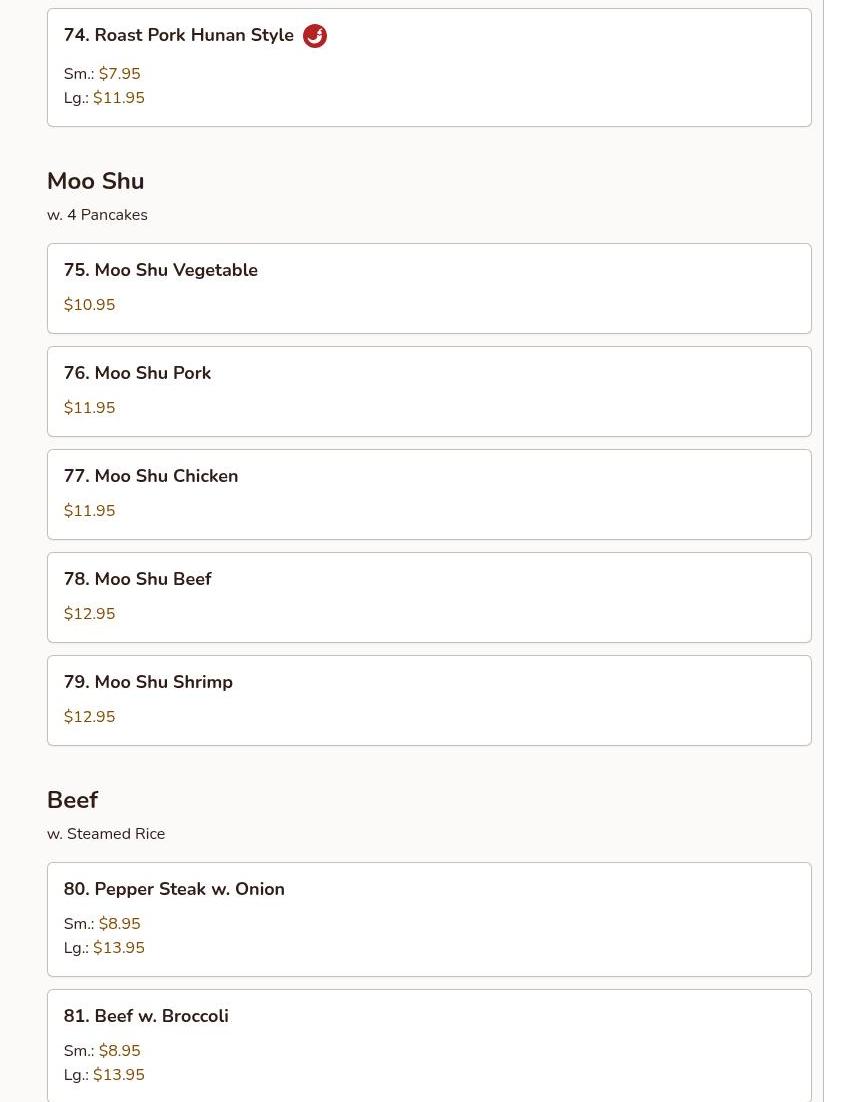
Task: Open 79. Moo Shu Shrimp card
Action: [429, 701]
